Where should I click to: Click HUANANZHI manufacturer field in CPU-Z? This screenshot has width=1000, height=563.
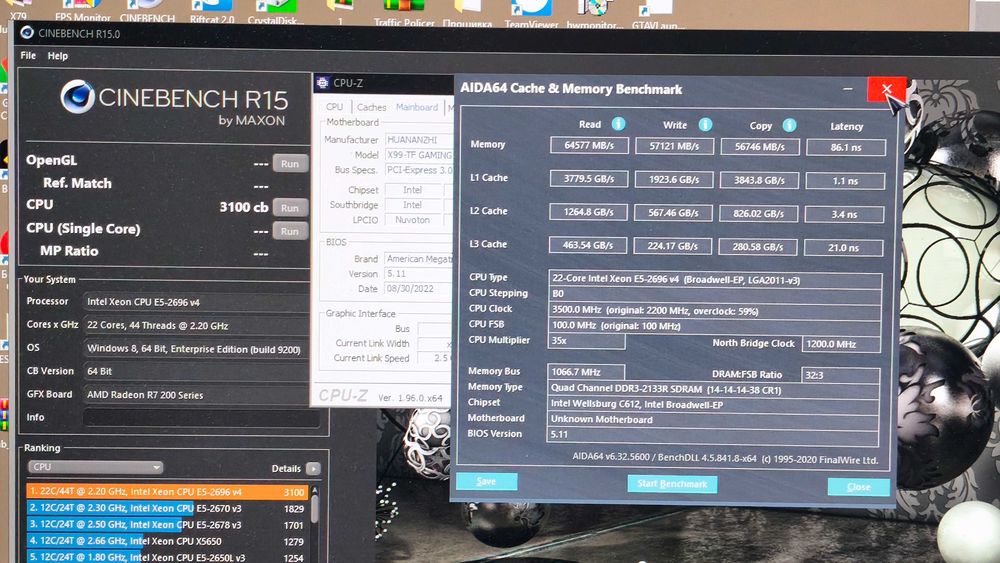[418, 140]
